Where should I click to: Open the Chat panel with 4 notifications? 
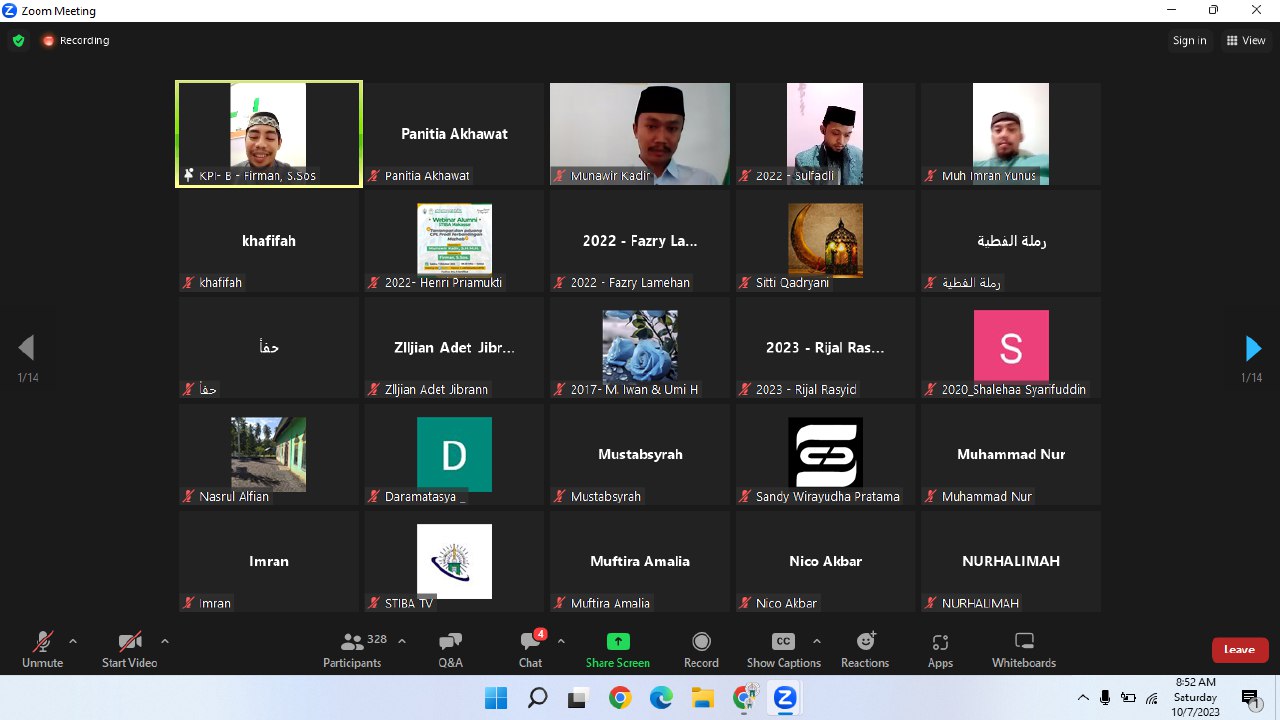[529, 648]
